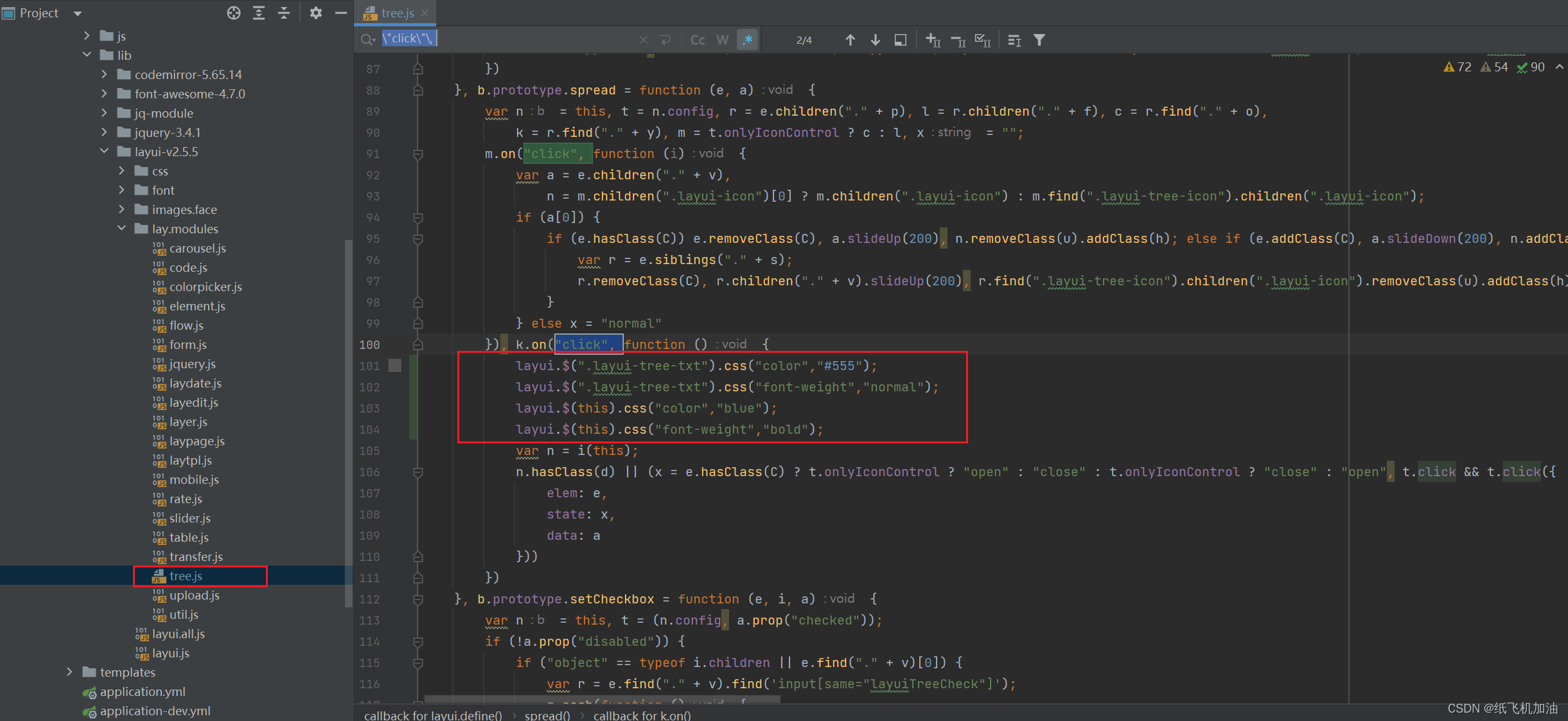Click the search results filter icon
Screen dimensions: 1568x721
[1039, 40]
